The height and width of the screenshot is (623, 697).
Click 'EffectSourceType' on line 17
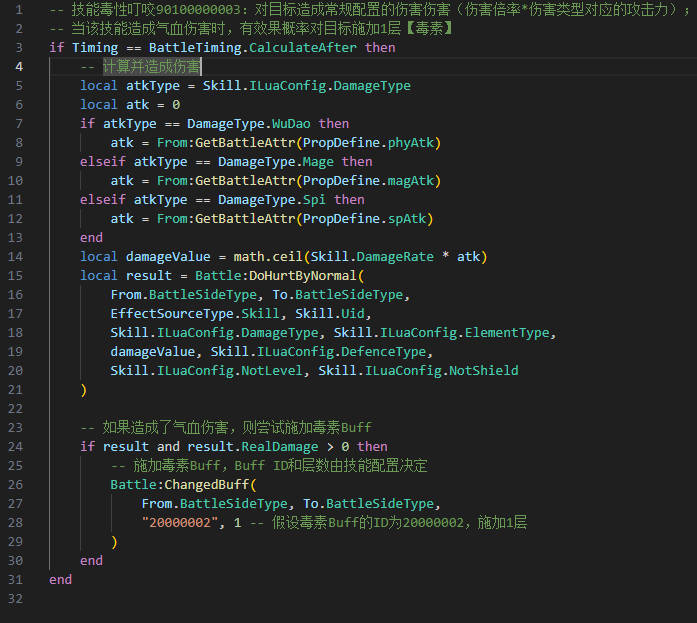pos(172,314)
